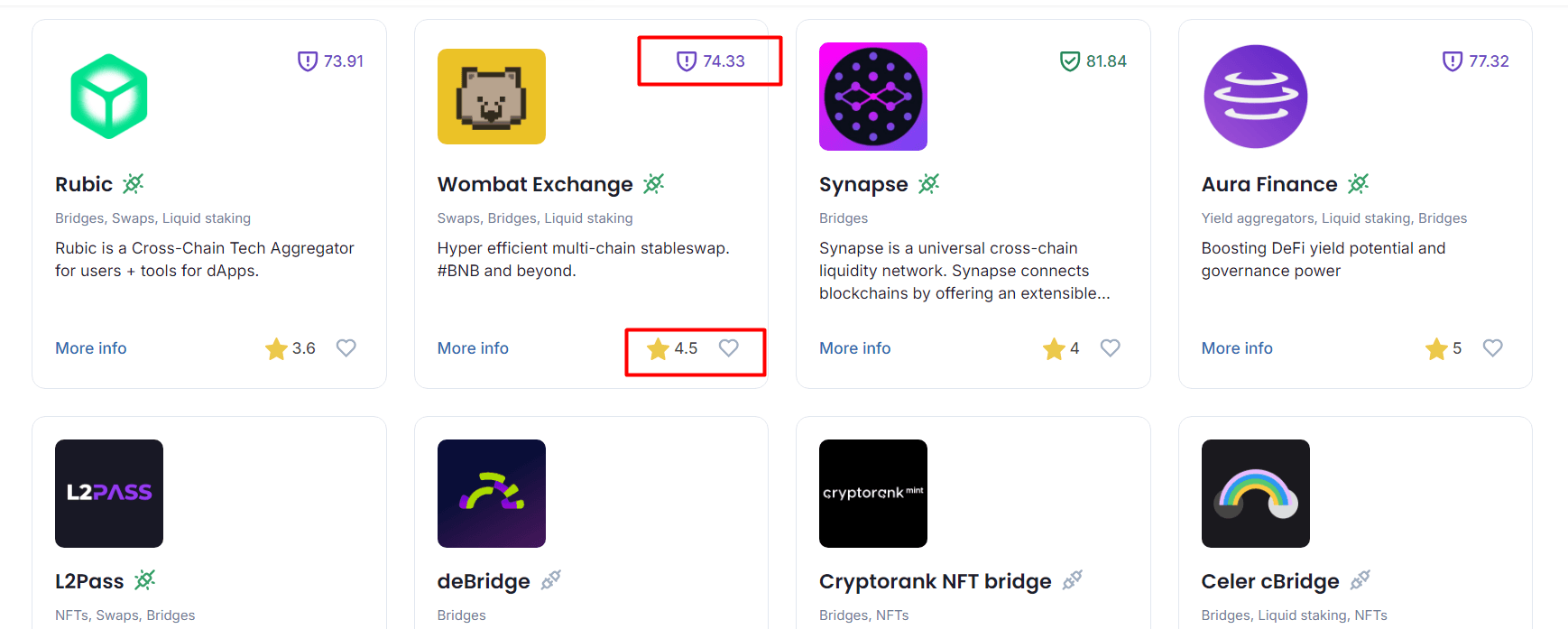Open the Aura Finance More info link

pos(1237,348)
